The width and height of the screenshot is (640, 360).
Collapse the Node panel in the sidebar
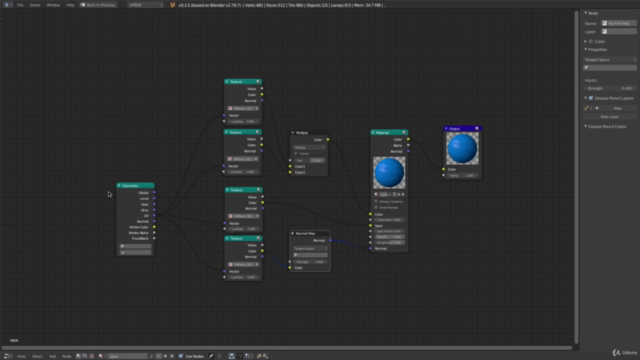(586, 13)
